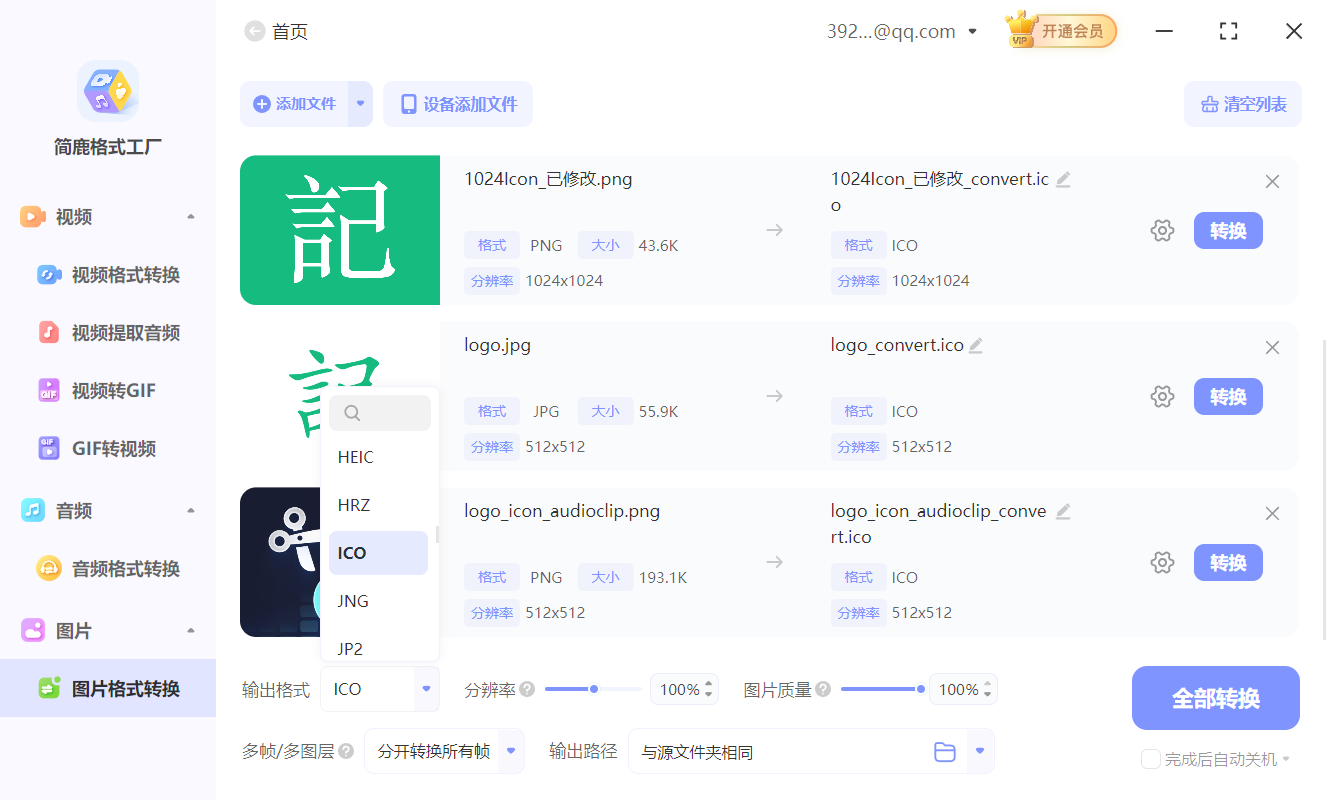Enable 完成后自动关机 shutdown option
Image resolution: width=1326 pixels, height=800 pixels.
[x=1150, y=759]
